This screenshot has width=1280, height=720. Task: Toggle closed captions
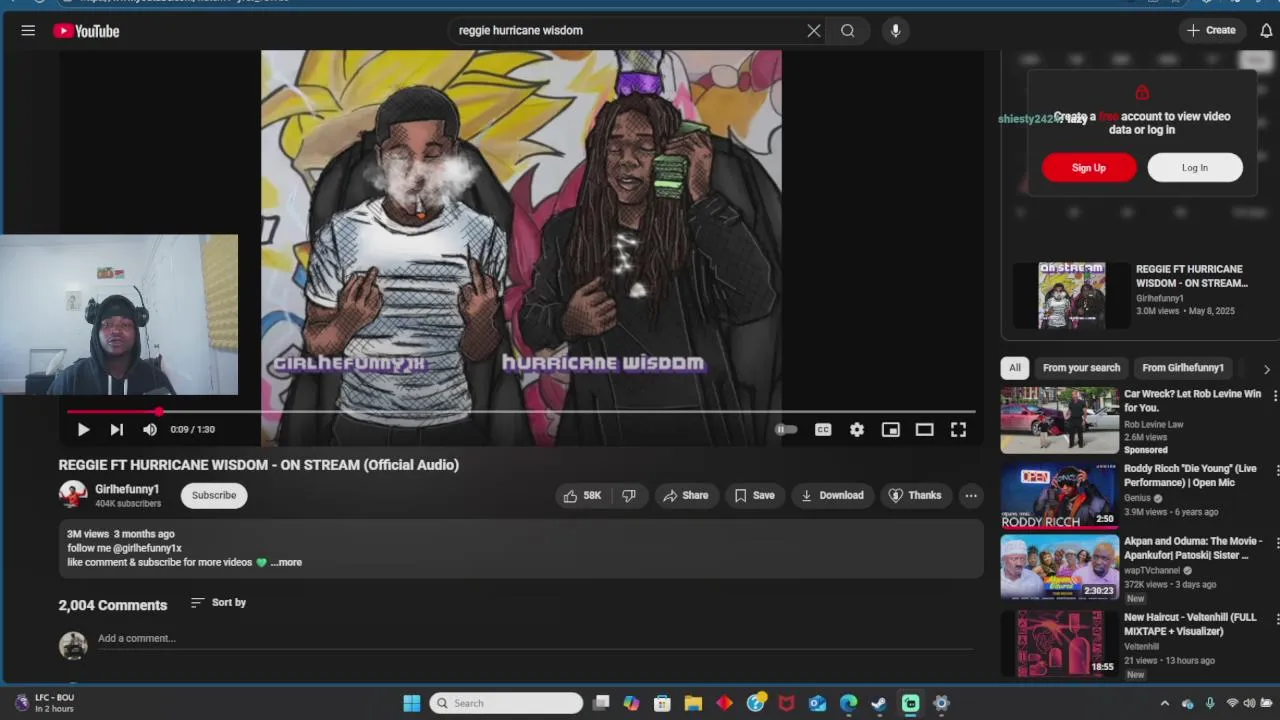(823, 430)
